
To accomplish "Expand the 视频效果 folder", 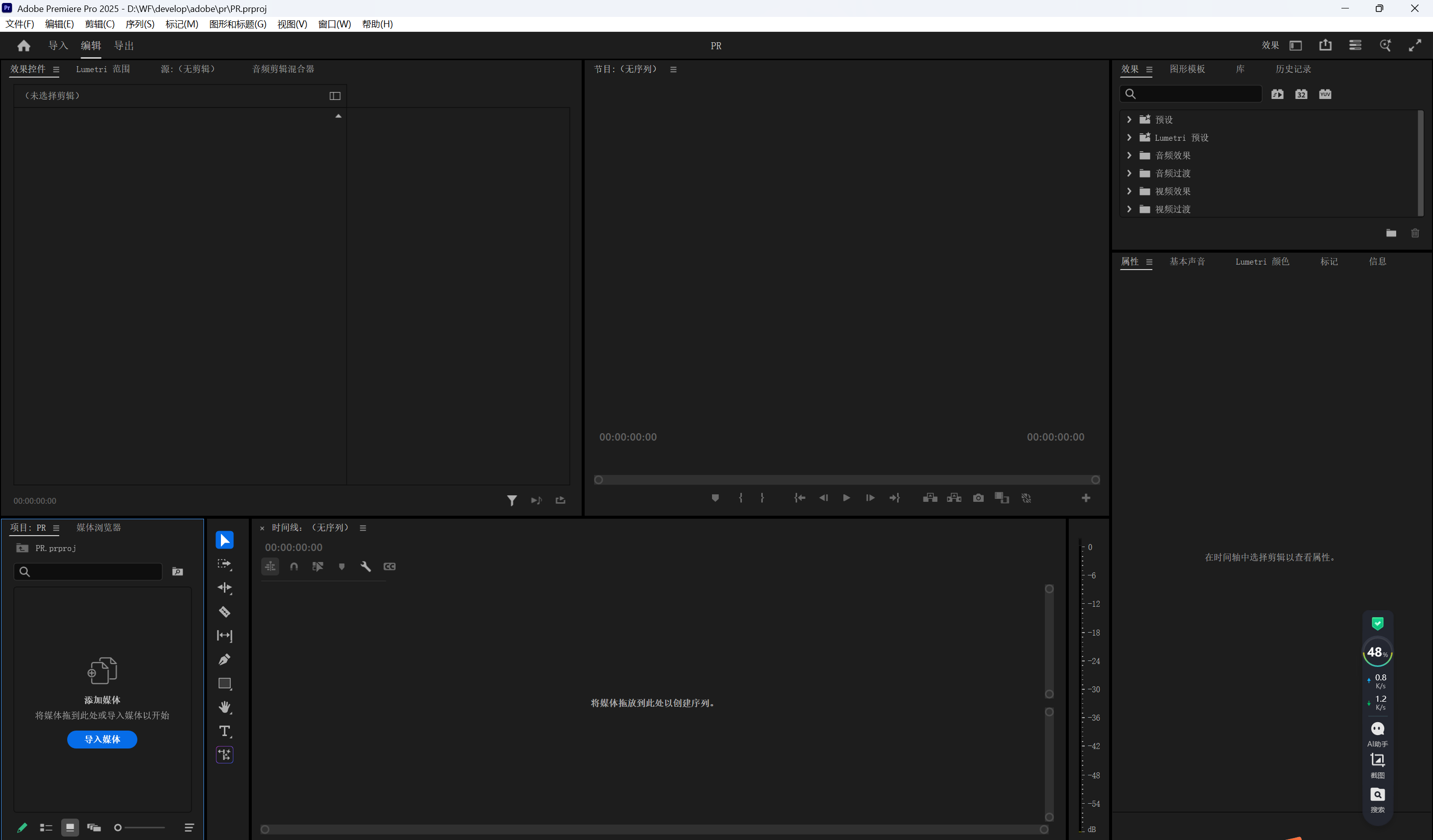I will pyautogui.click(x=1129, y=191).
